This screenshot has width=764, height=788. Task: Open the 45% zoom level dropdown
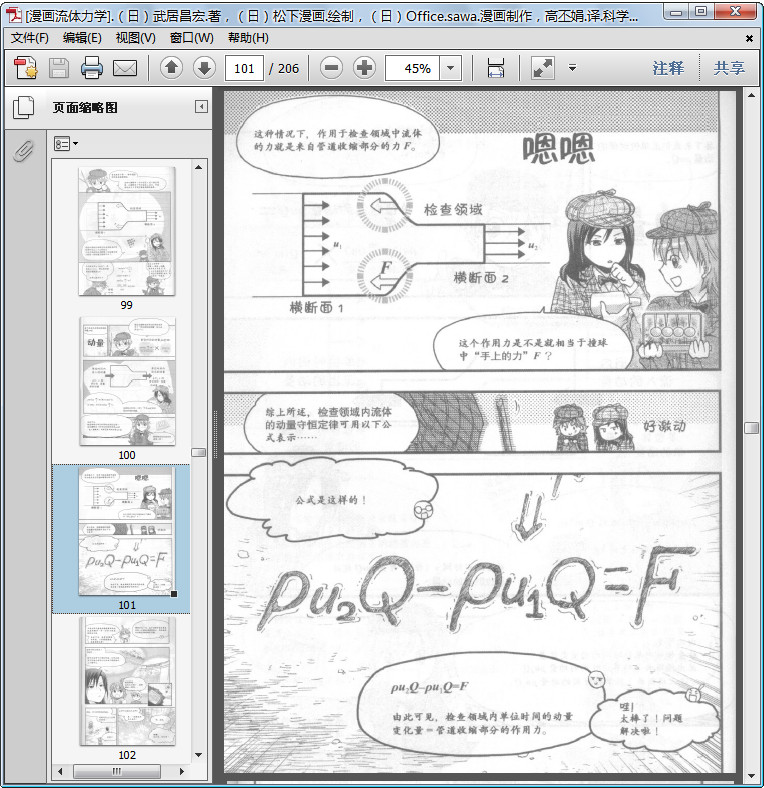(451, 68)
